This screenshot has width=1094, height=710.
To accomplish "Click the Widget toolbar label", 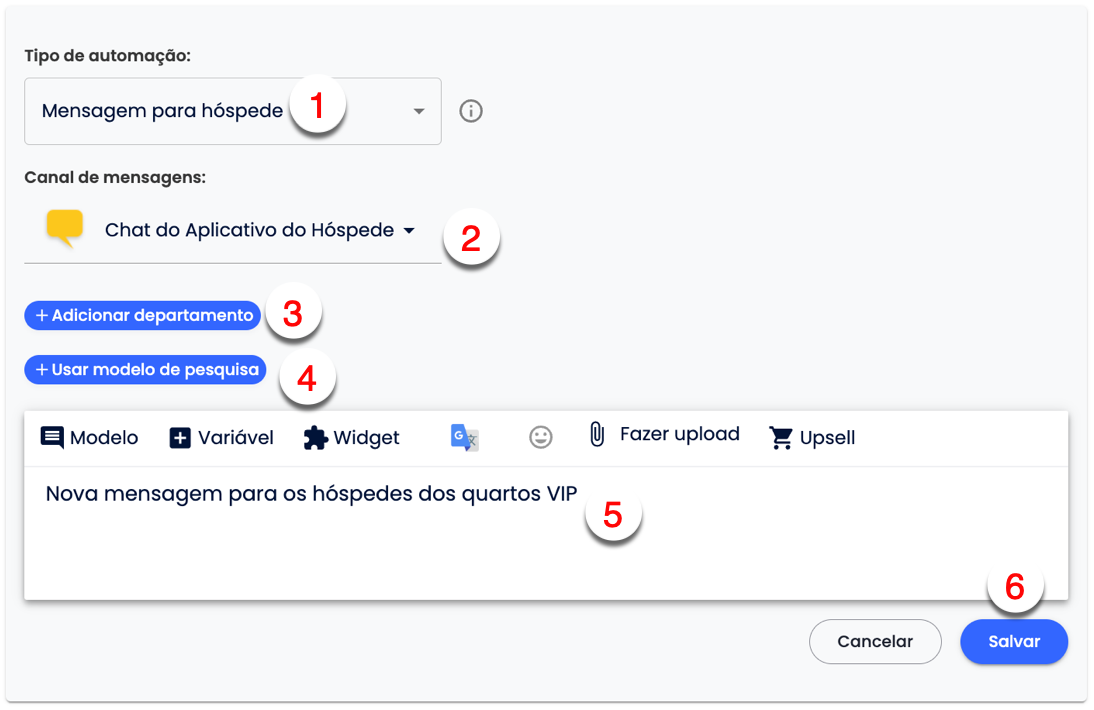I will (366, 438).
